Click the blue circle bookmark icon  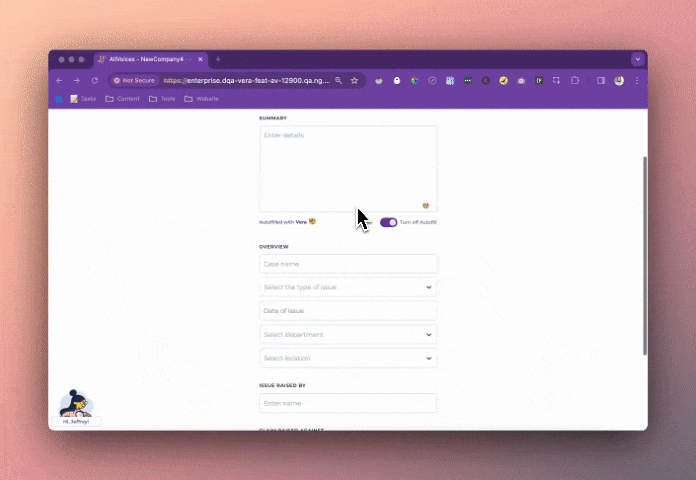pyautogui.click(x=59, y=99)
